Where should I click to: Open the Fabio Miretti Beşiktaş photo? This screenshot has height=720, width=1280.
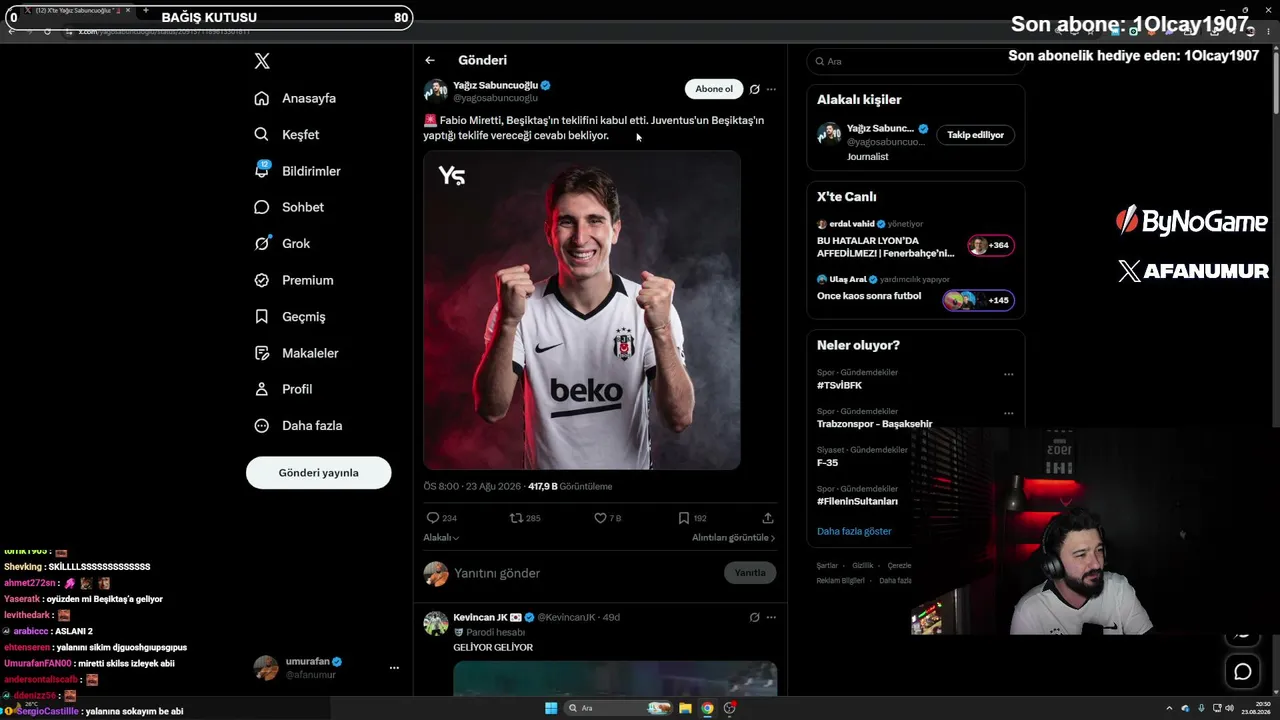tap(582, 310)
